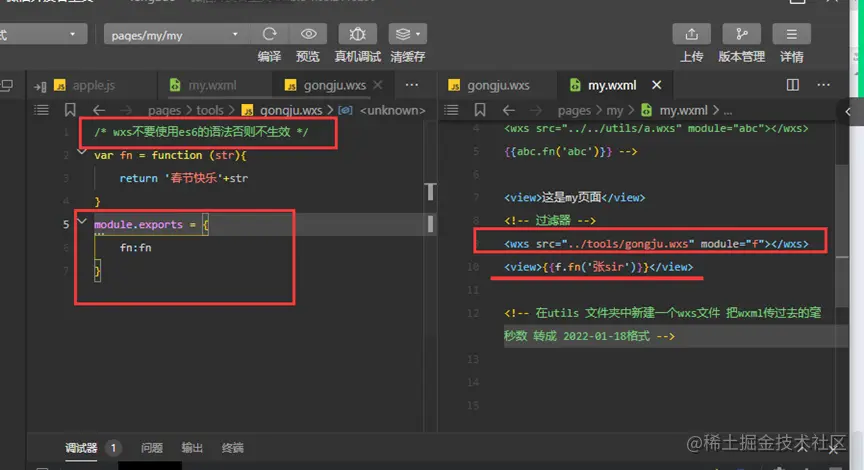The height and width of the screenshot is (470, 864).
Task: Open the clear cache (清缓存) layers dropdown
Action: pos(407,34)
